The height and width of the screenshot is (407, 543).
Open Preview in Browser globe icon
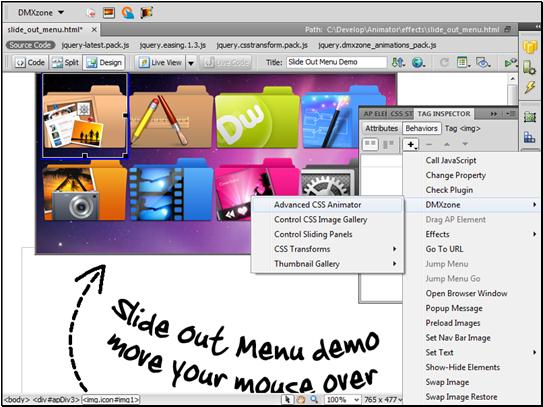click(x=418, y=63)
